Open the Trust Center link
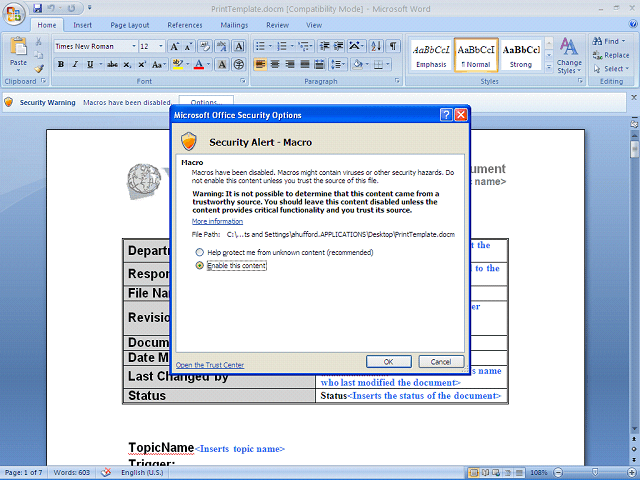Screen dimensions: 640x480 210,365
